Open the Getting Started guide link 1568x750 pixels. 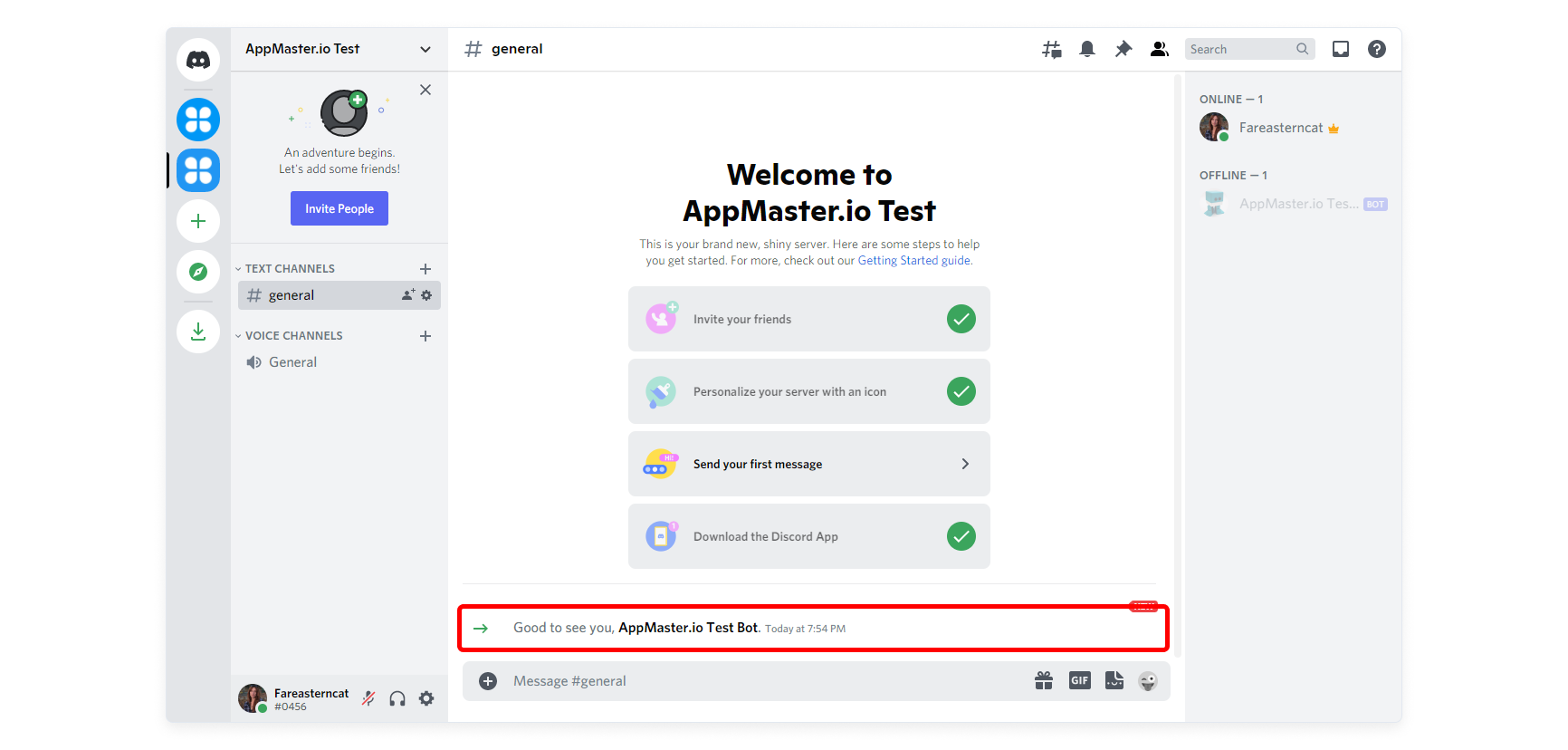[x=914, y=261]
